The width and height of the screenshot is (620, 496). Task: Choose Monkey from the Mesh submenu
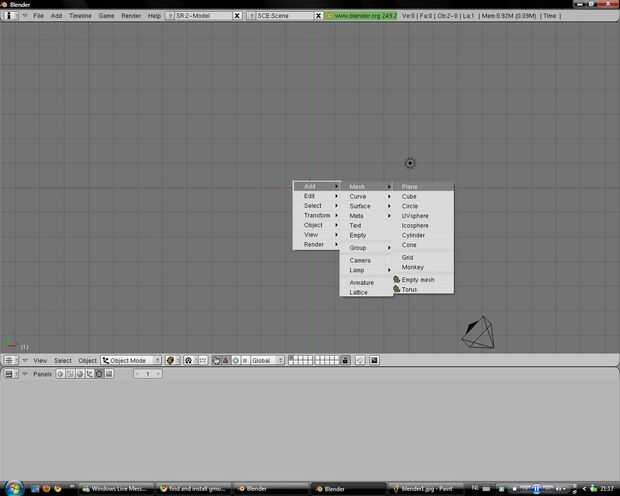click(424, 267)
